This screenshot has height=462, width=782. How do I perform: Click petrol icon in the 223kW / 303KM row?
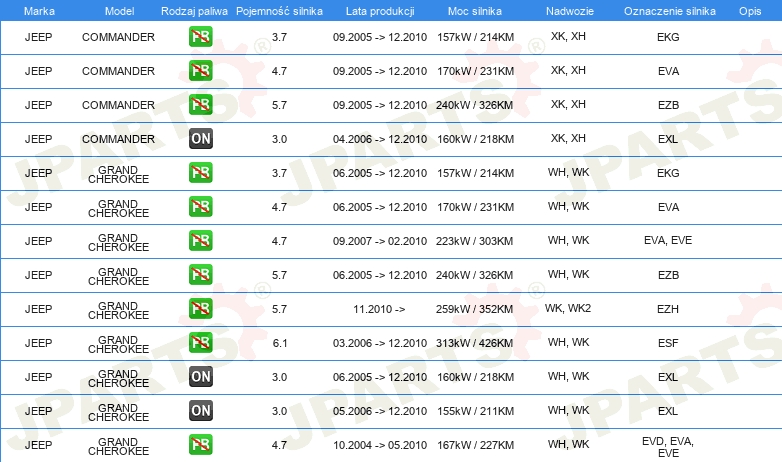tap(200, 240)
